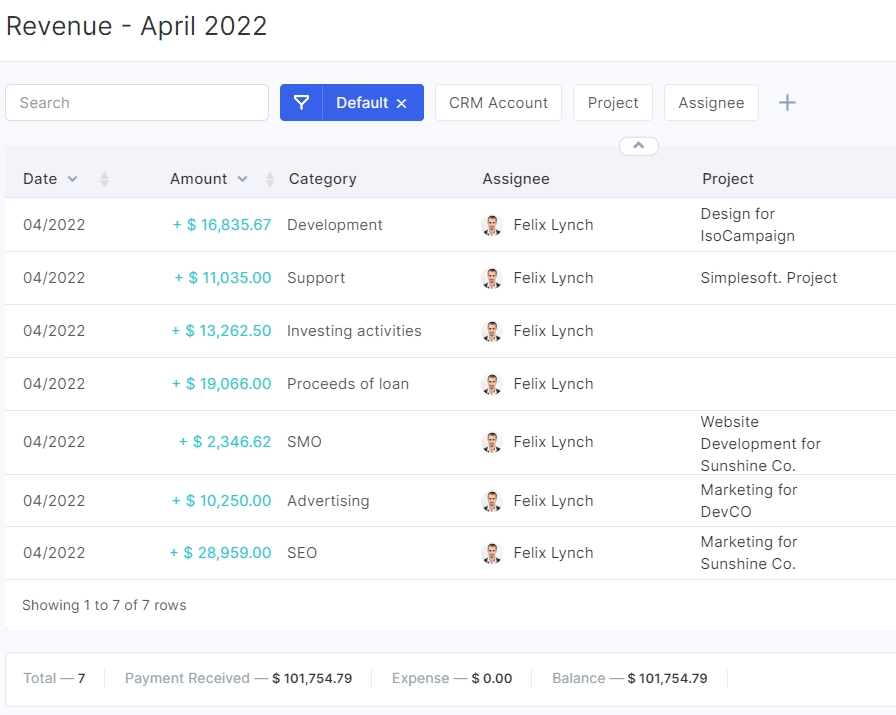Click the Development category cell

pyautogui.click(x=334, y=225)
